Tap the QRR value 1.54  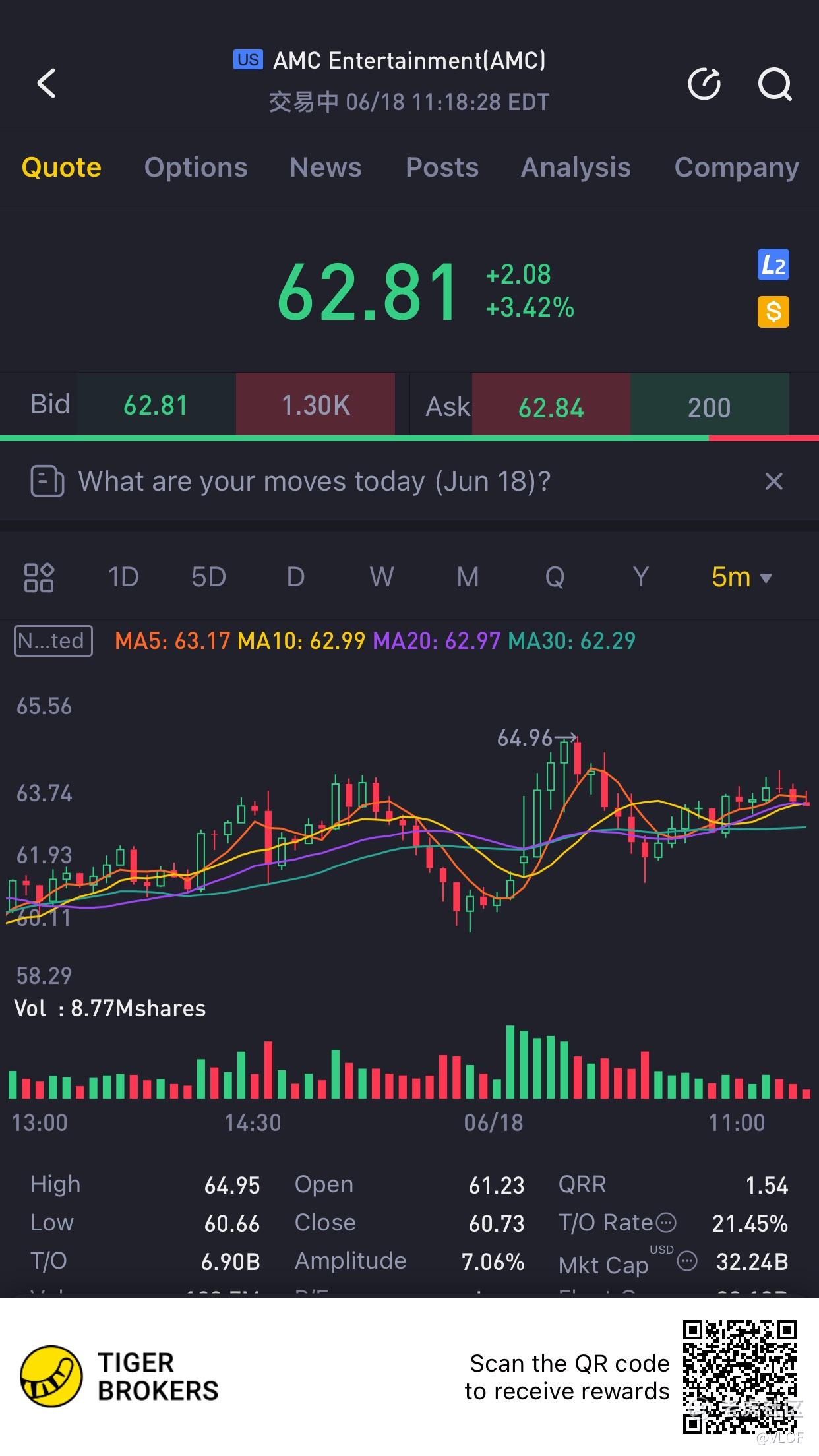pyautogui.click(x=767, y=1185)
